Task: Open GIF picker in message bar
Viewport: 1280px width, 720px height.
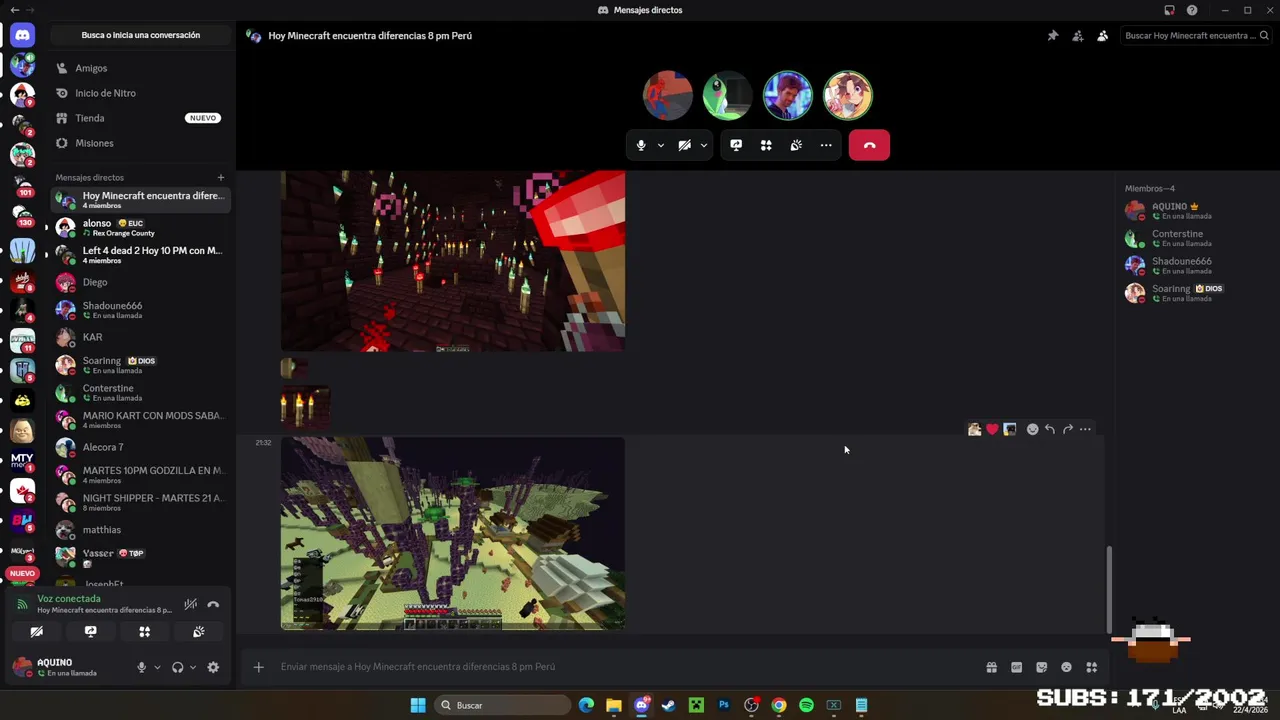Action: (1016, 667)
